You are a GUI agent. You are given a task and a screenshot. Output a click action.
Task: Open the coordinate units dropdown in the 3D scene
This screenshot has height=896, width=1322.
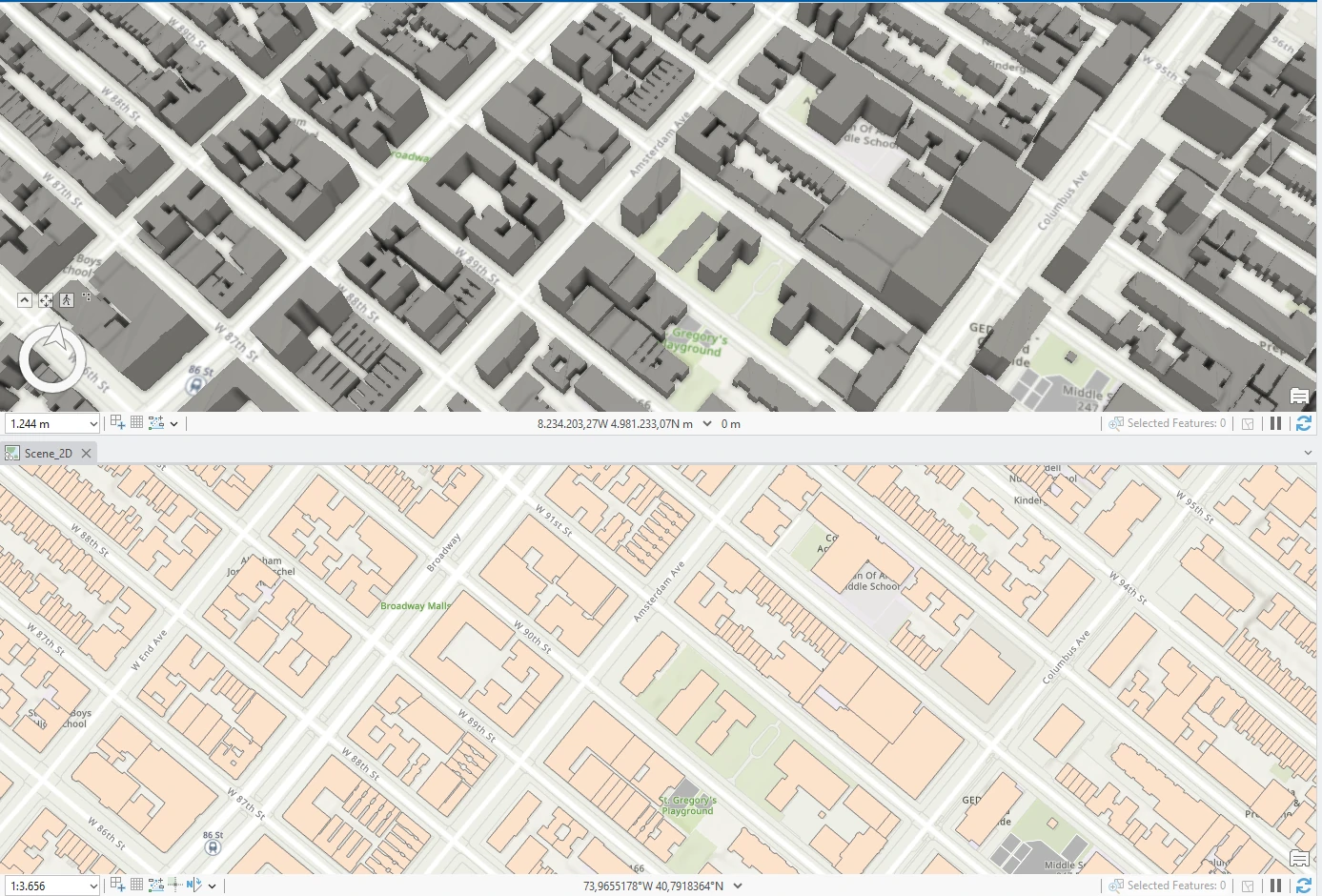coord(707,423)
